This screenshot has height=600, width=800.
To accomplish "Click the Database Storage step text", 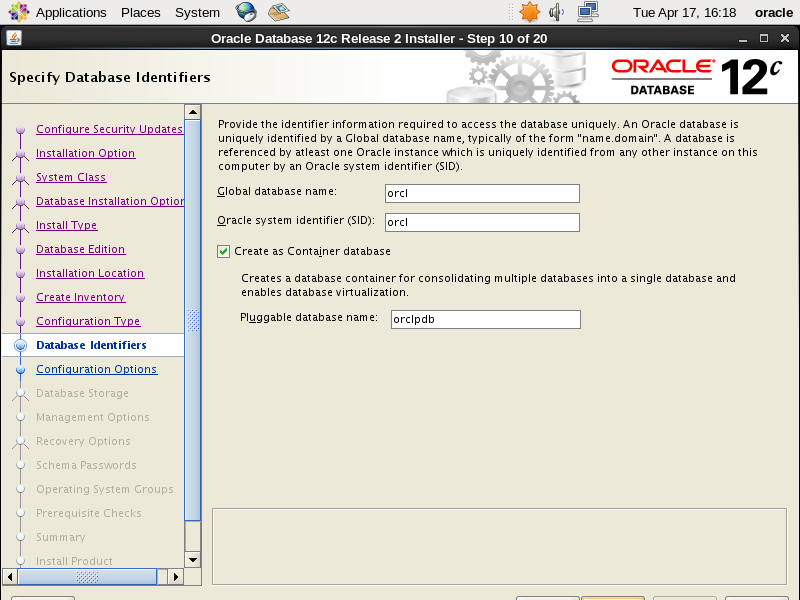I will click(83, 393).
